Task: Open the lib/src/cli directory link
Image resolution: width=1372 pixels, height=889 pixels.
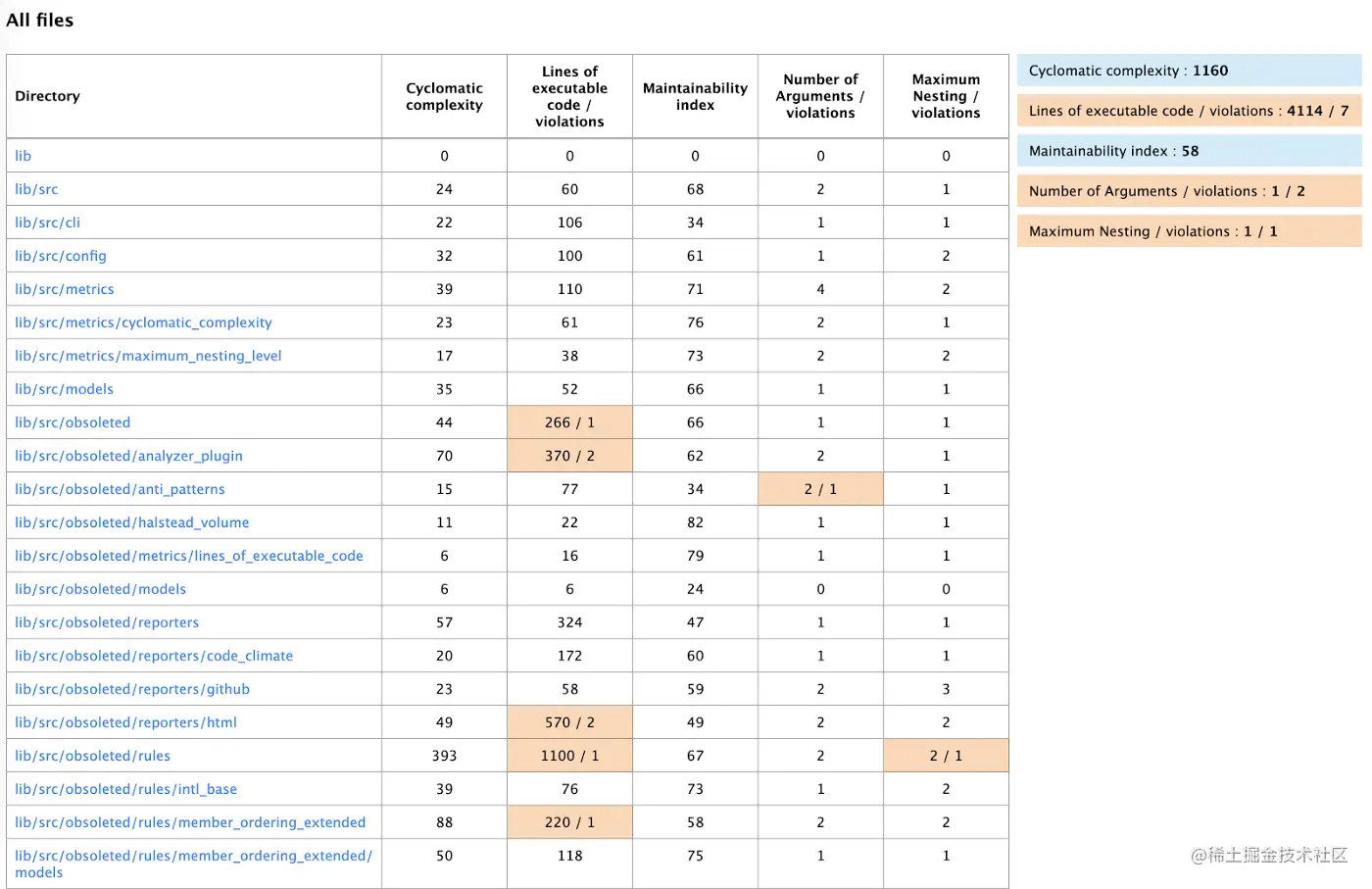Action: (47, 222)
